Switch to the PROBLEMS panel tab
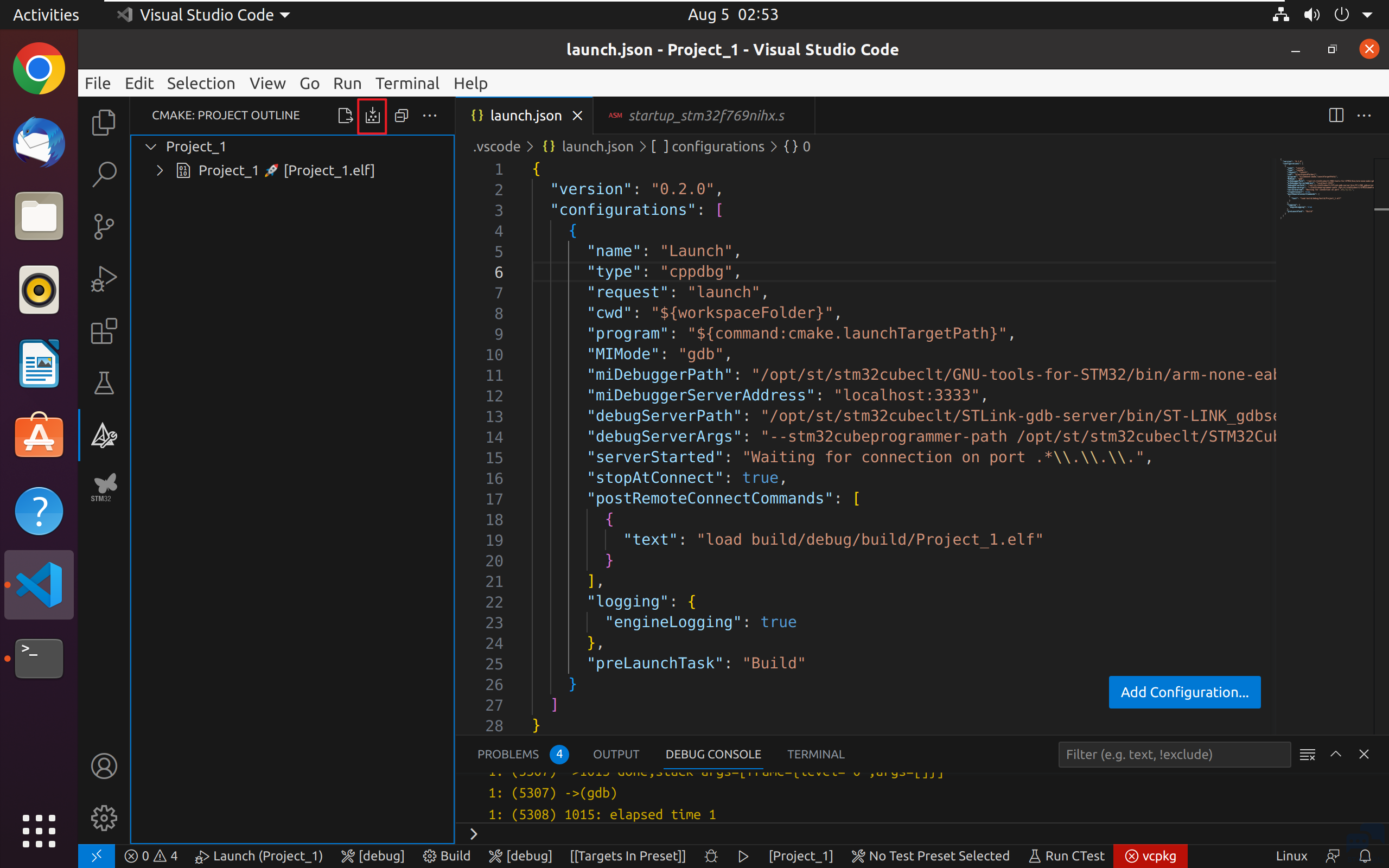This screenshot has height=868, width=1389. (x=508, y=754)
